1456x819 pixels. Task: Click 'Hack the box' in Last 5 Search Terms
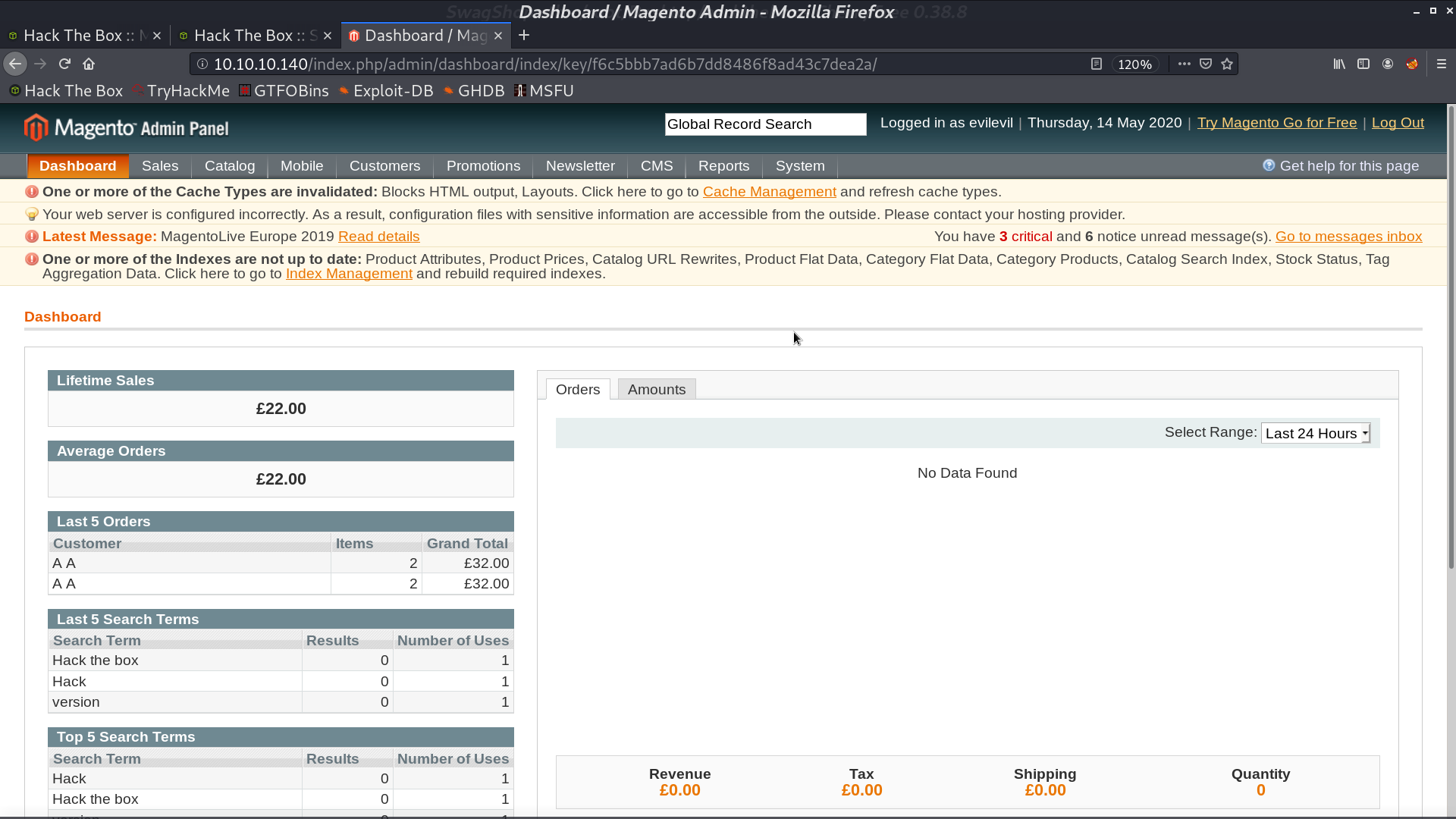[96, 661]
